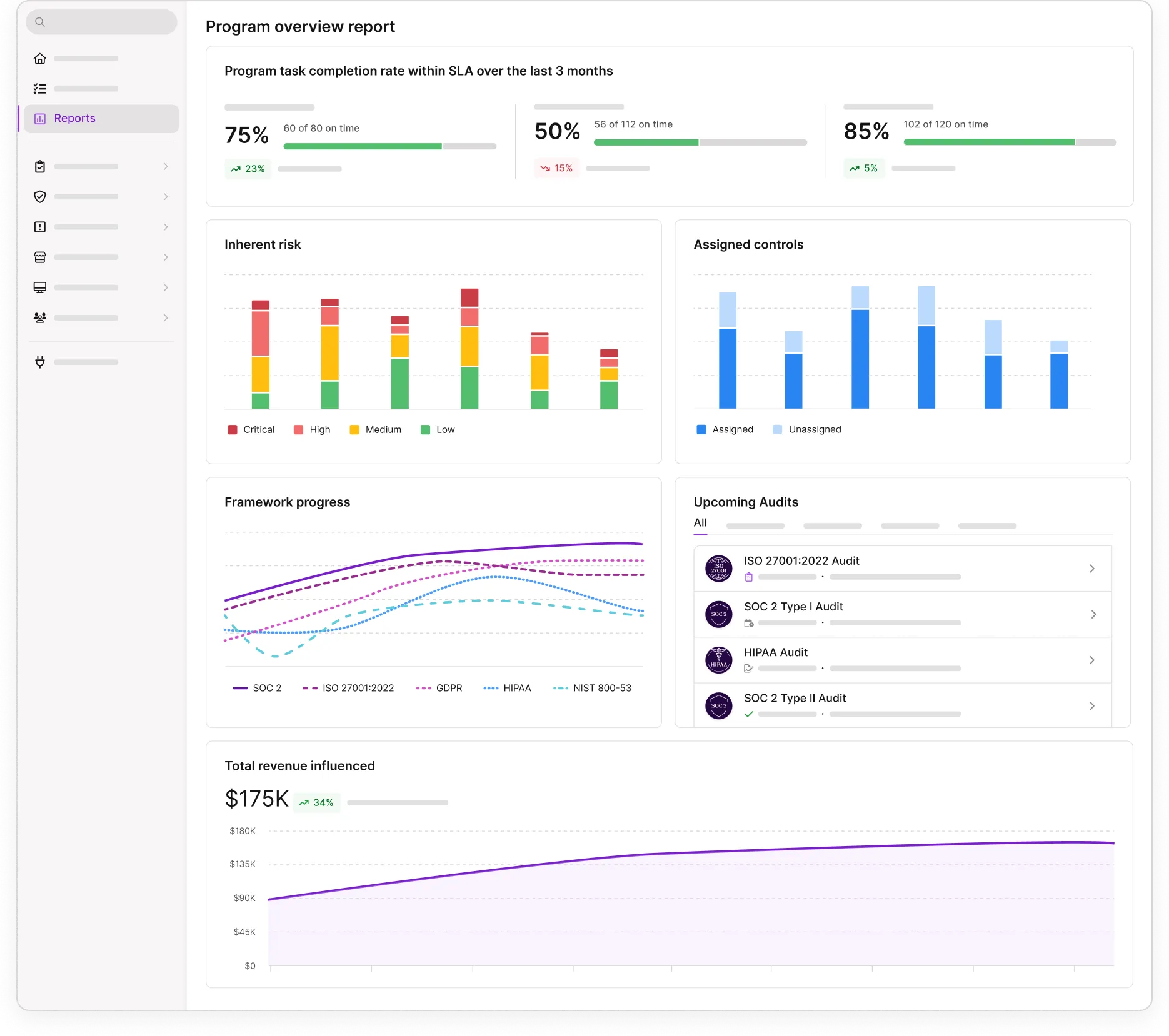Click the first Assigned controls bar
This screenshot has height=1036, width=1169.
tap(728, 351)
